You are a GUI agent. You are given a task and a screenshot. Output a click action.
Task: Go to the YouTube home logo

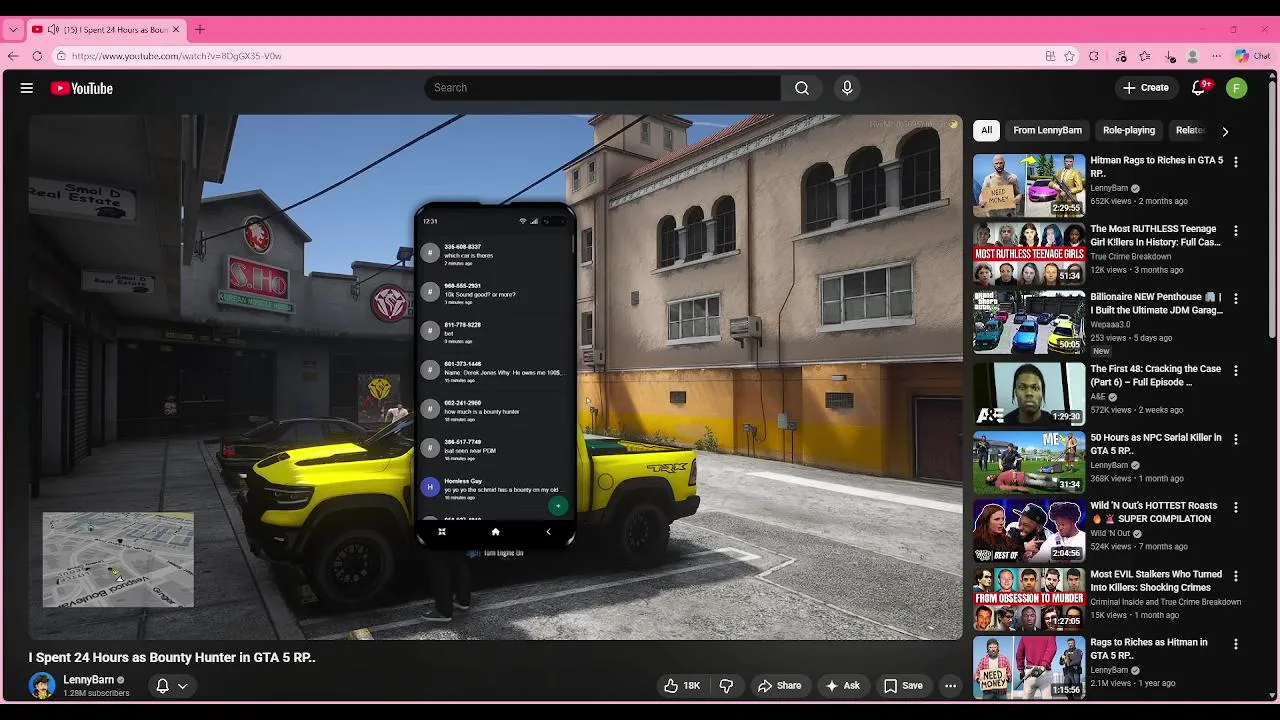point(82,88)
